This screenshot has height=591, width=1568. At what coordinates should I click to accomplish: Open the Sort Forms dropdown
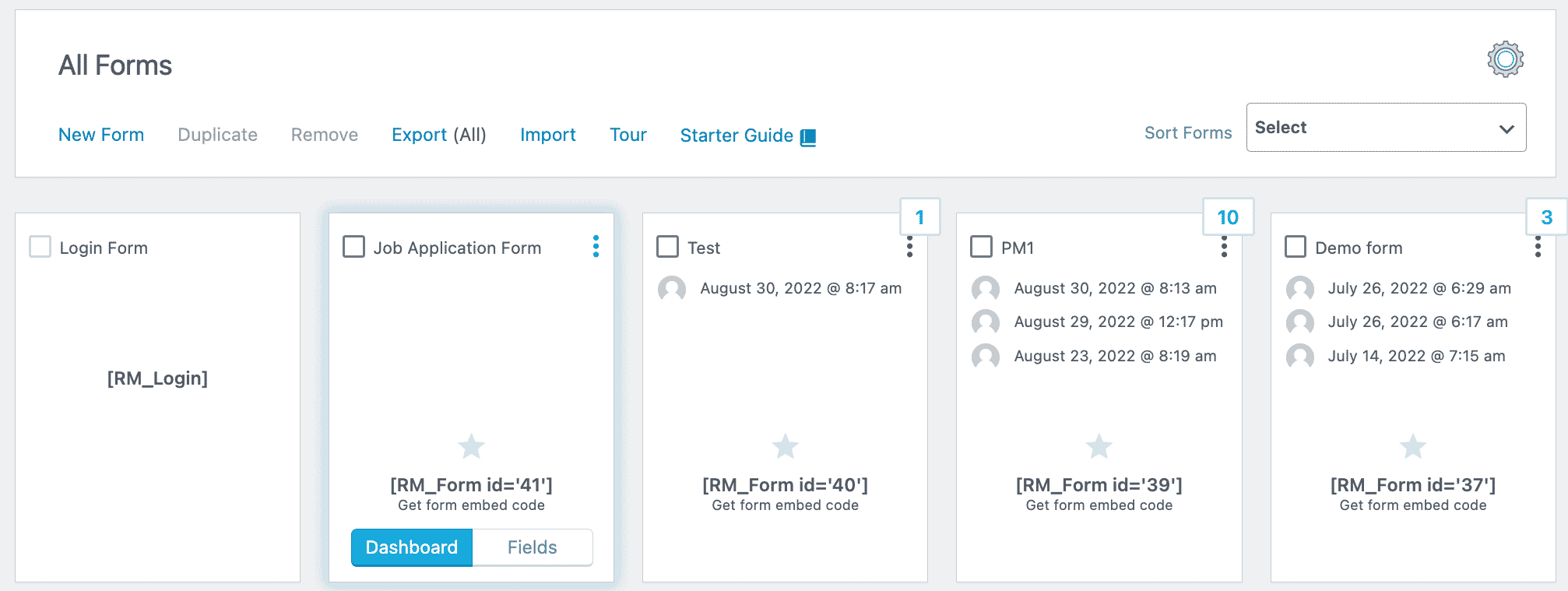(1386, 128)
